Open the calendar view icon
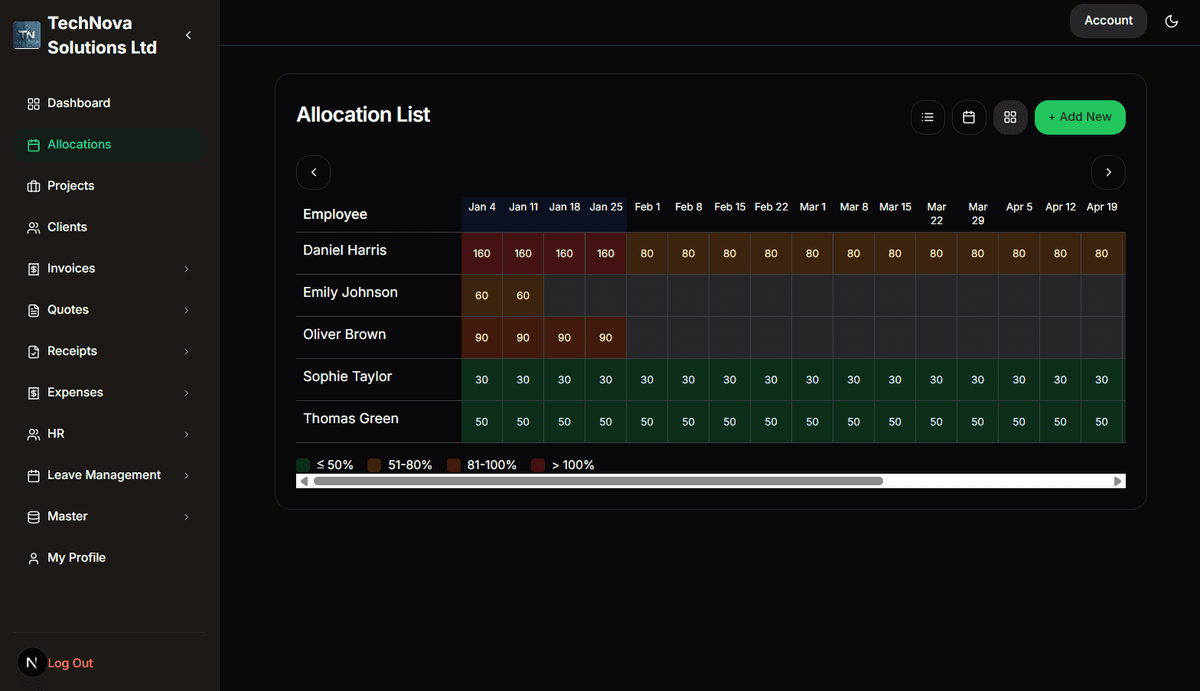The image size is (1200, 691). [x=968, y=117]
